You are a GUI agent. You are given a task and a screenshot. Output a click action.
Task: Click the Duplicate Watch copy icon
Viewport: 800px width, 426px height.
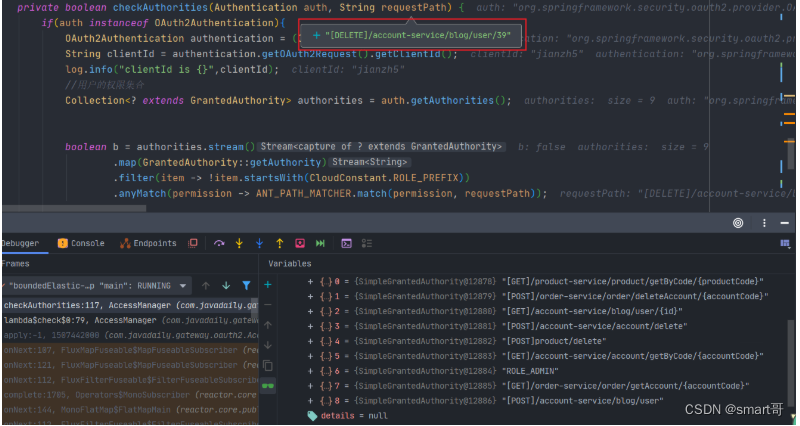click(x=268, y=365)
